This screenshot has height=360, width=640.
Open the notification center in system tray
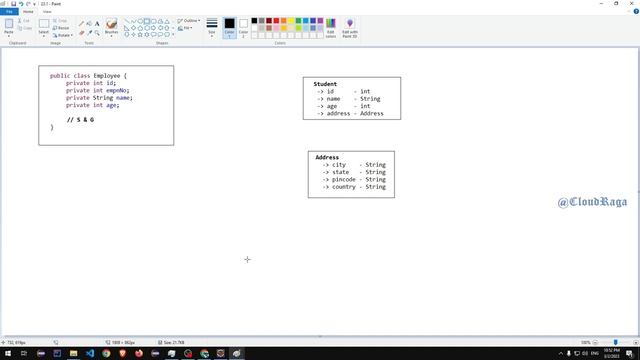point(630,353)
